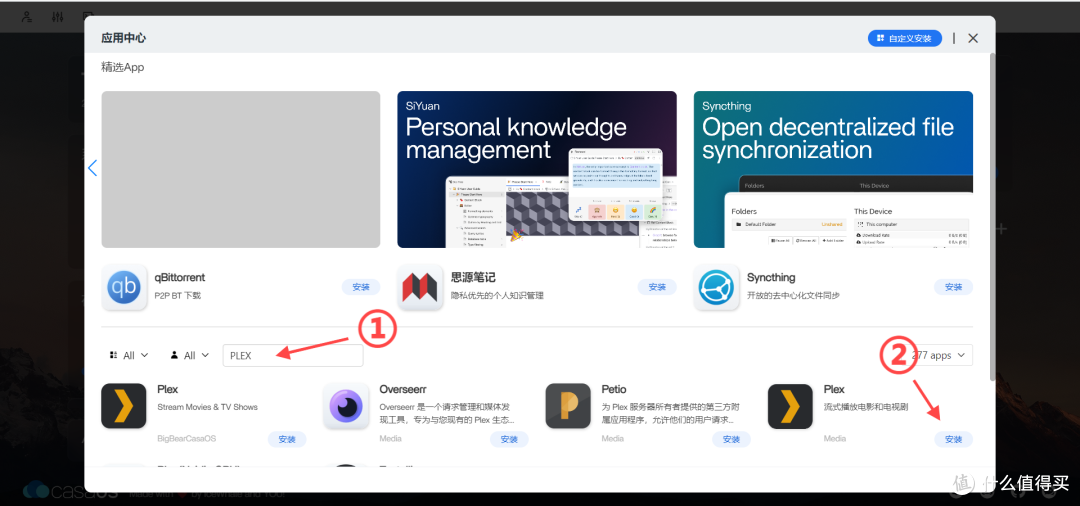The image size is (1080, 506).
Task: Click the Media category label under Petio
Action: [x=613, y=439]
